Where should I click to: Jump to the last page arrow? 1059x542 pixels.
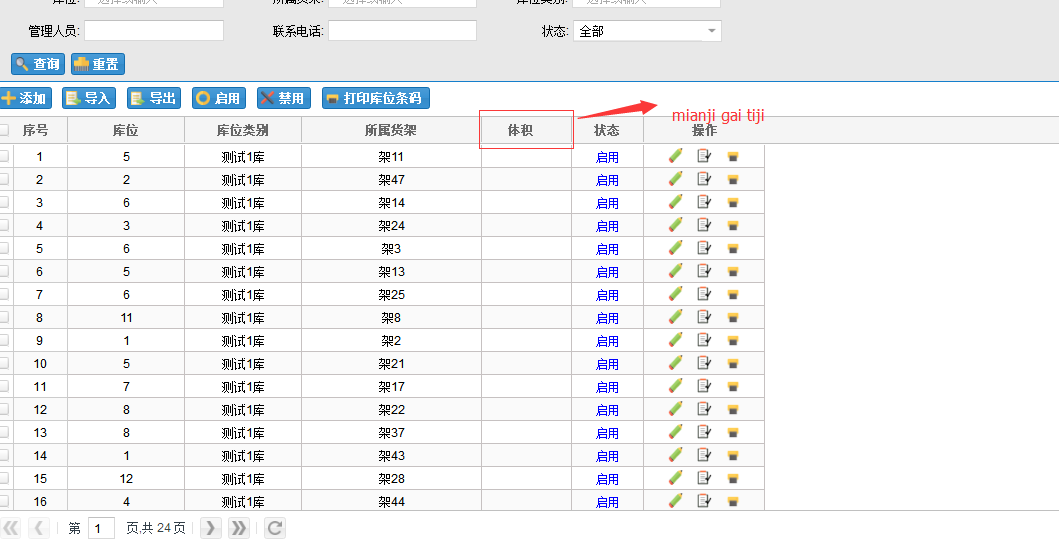point(239,528)
